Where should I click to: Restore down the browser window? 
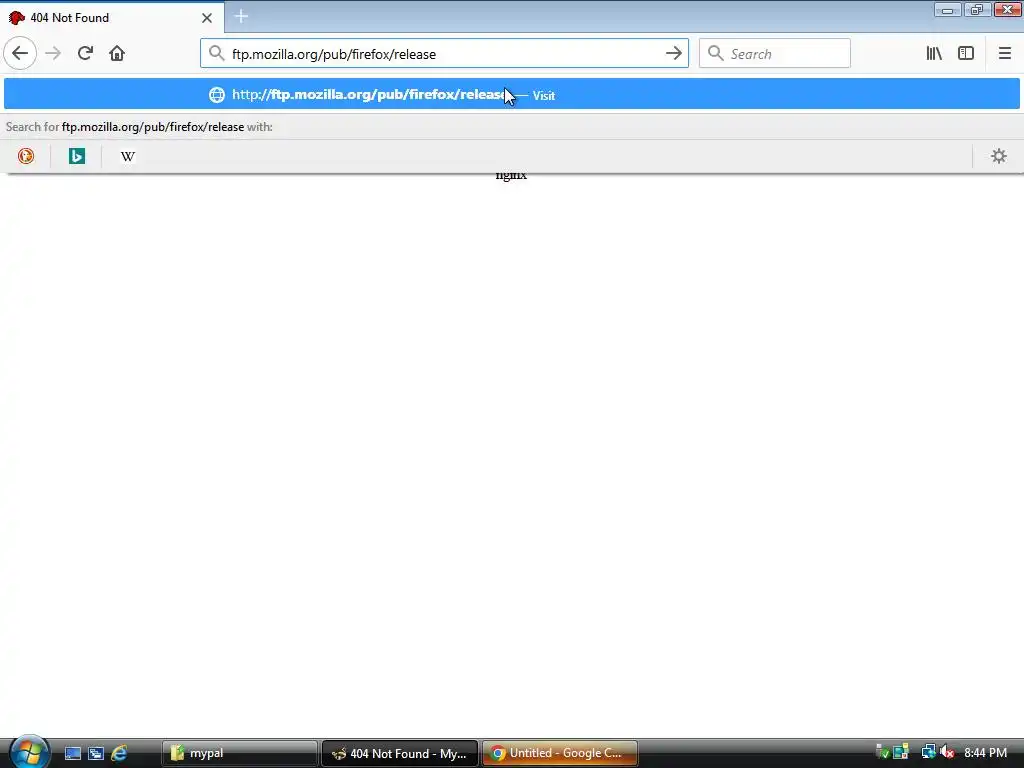click(x=977, y=9)
